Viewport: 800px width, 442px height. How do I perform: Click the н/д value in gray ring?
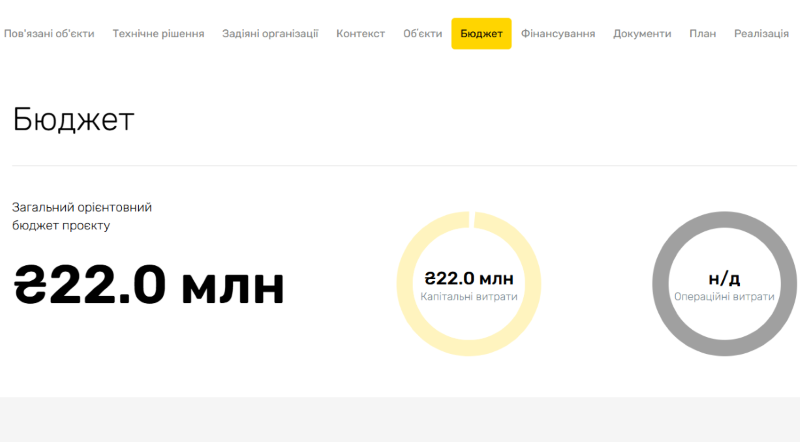(x=724, y=279)
